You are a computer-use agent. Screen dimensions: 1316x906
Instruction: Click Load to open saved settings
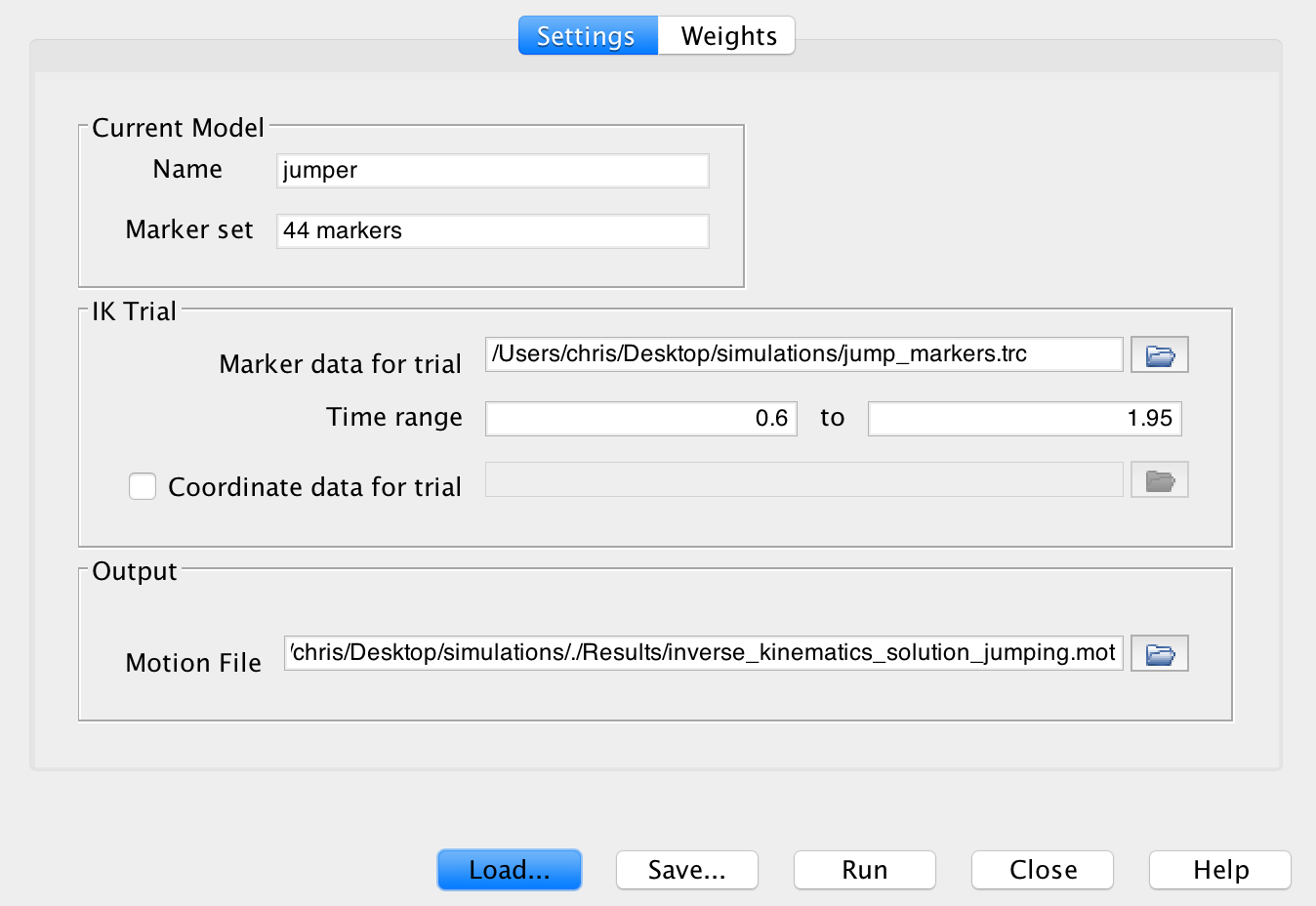pos(509,869)
